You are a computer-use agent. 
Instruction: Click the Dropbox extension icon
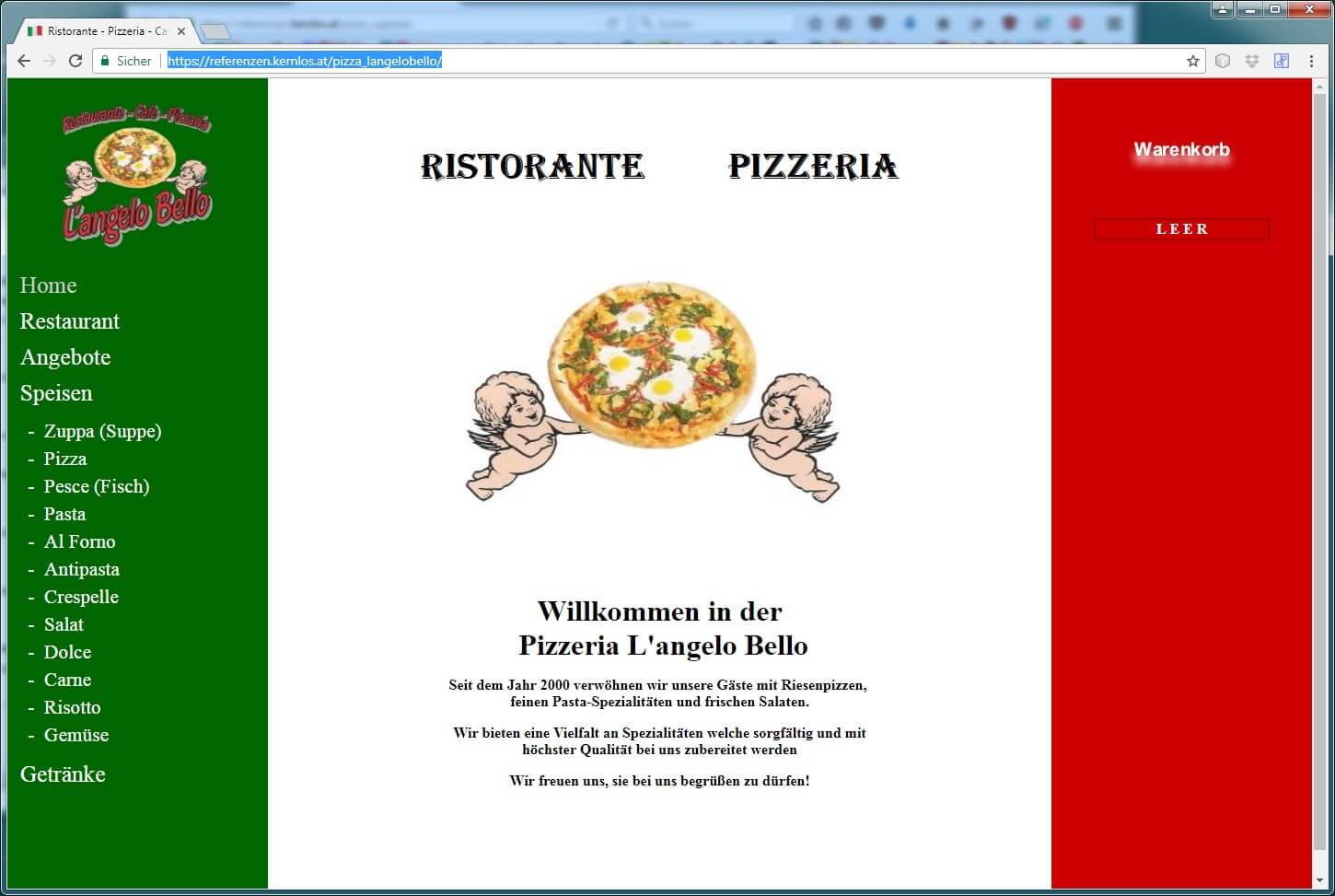click(x=1252, y=61)
